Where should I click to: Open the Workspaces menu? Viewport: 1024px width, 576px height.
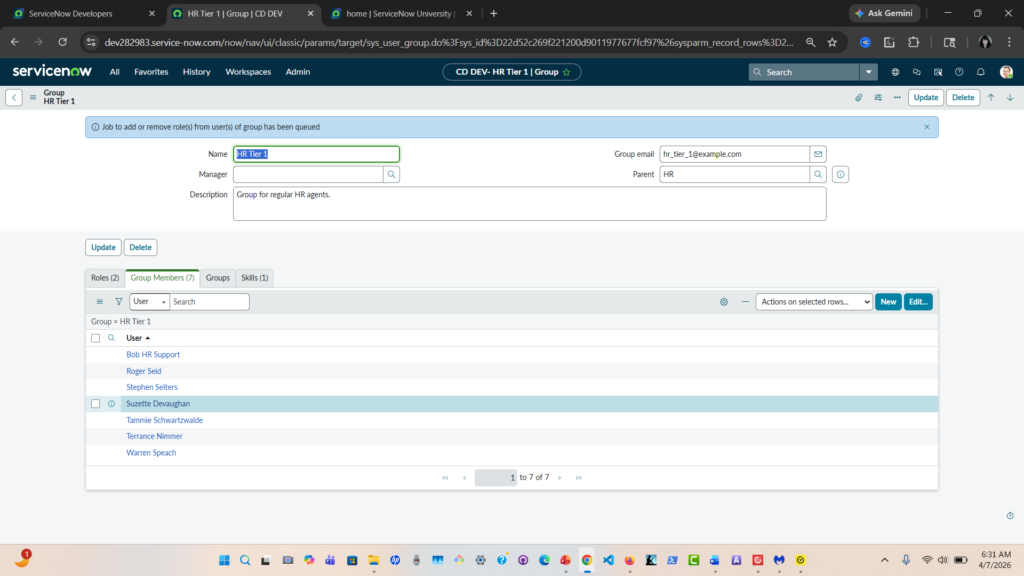point(248,72)
